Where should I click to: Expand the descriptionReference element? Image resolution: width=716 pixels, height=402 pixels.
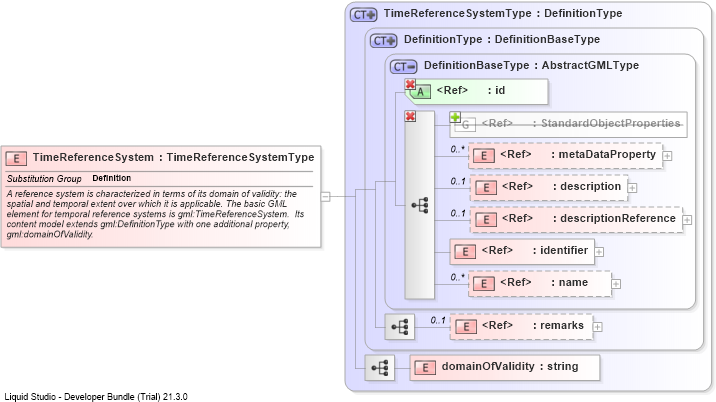point(687,220)
